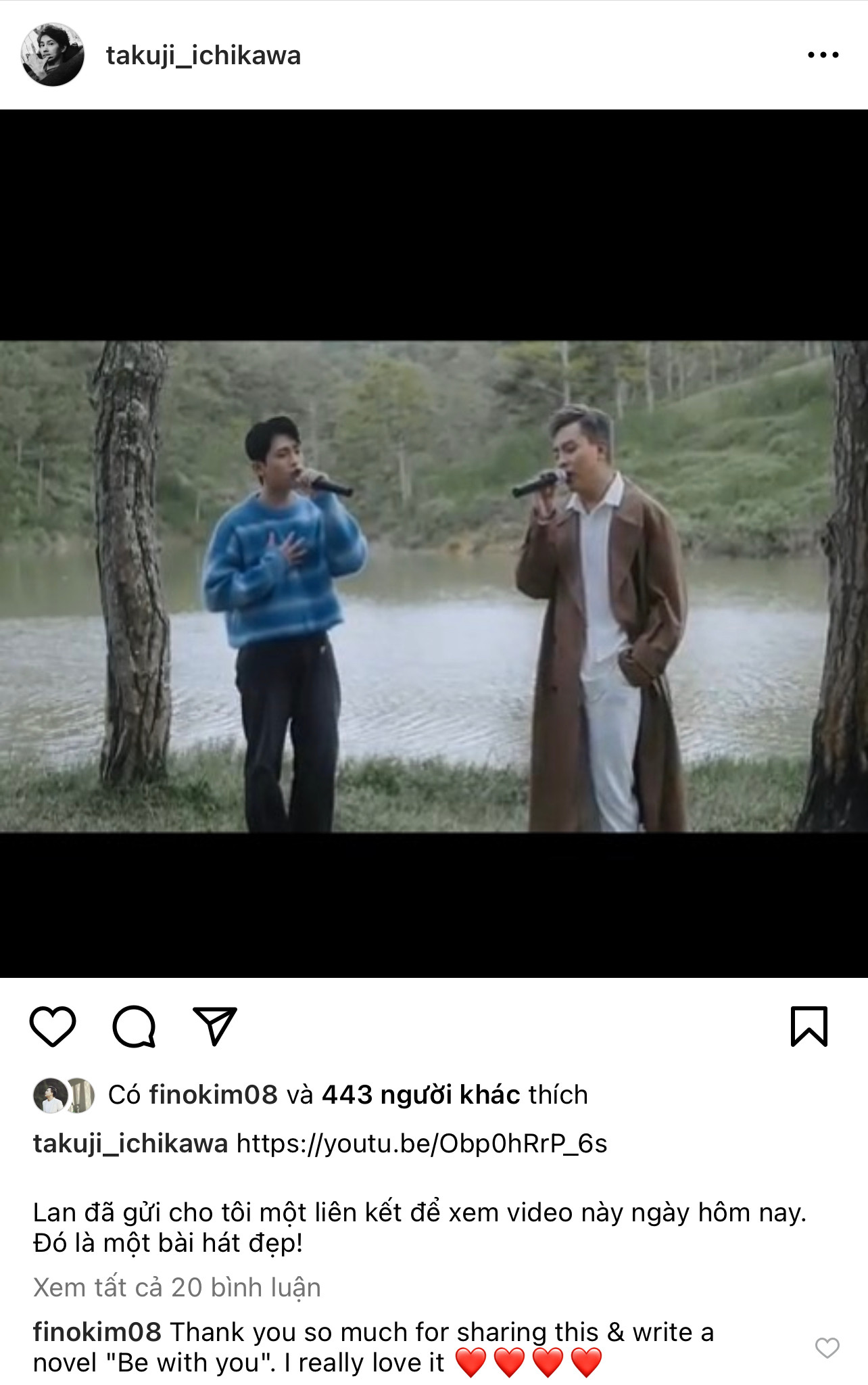
Task: Share the post via paper plane icon
Action: pos(215,1027)
